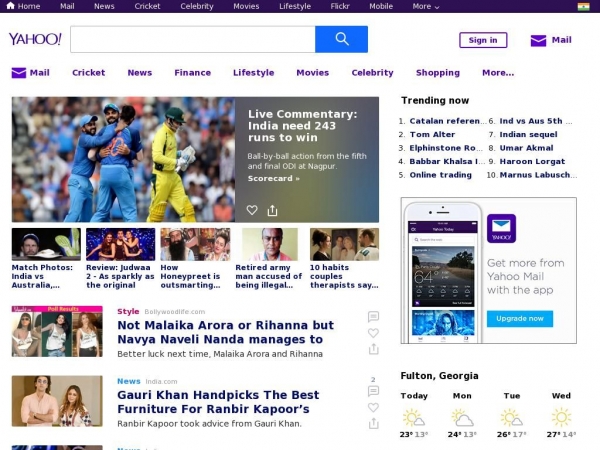Open the More... menu in navigation row
Screen dimensions: 600x450
[x=498, y=73]
